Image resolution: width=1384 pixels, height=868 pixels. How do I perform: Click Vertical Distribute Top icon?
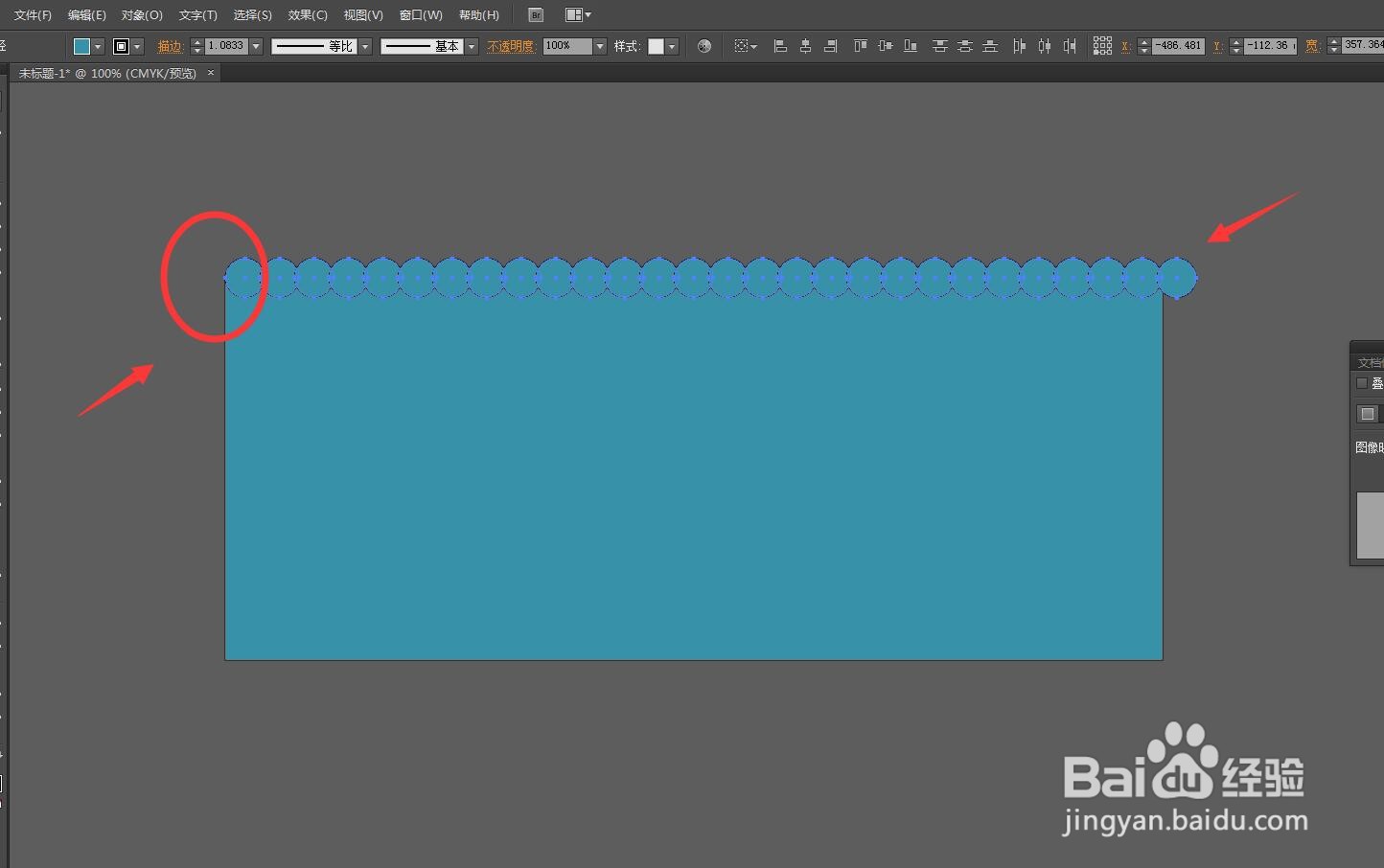tap(940, 46)
